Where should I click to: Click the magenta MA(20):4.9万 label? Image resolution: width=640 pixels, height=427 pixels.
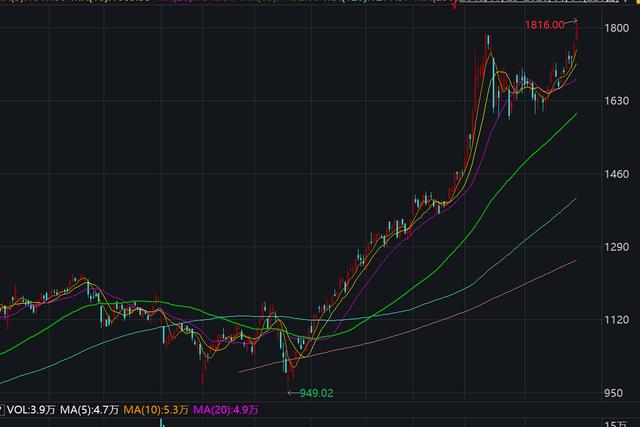pos(226,409)
